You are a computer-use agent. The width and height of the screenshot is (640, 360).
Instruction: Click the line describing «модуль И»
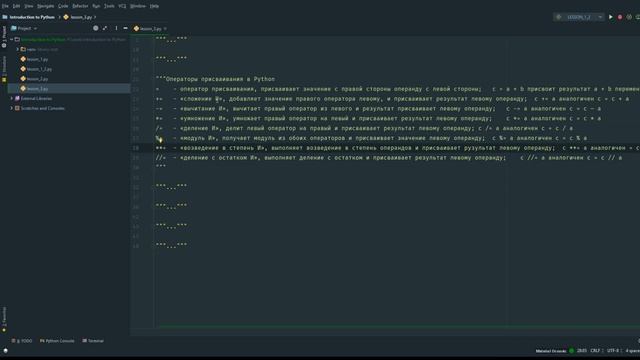371,138
